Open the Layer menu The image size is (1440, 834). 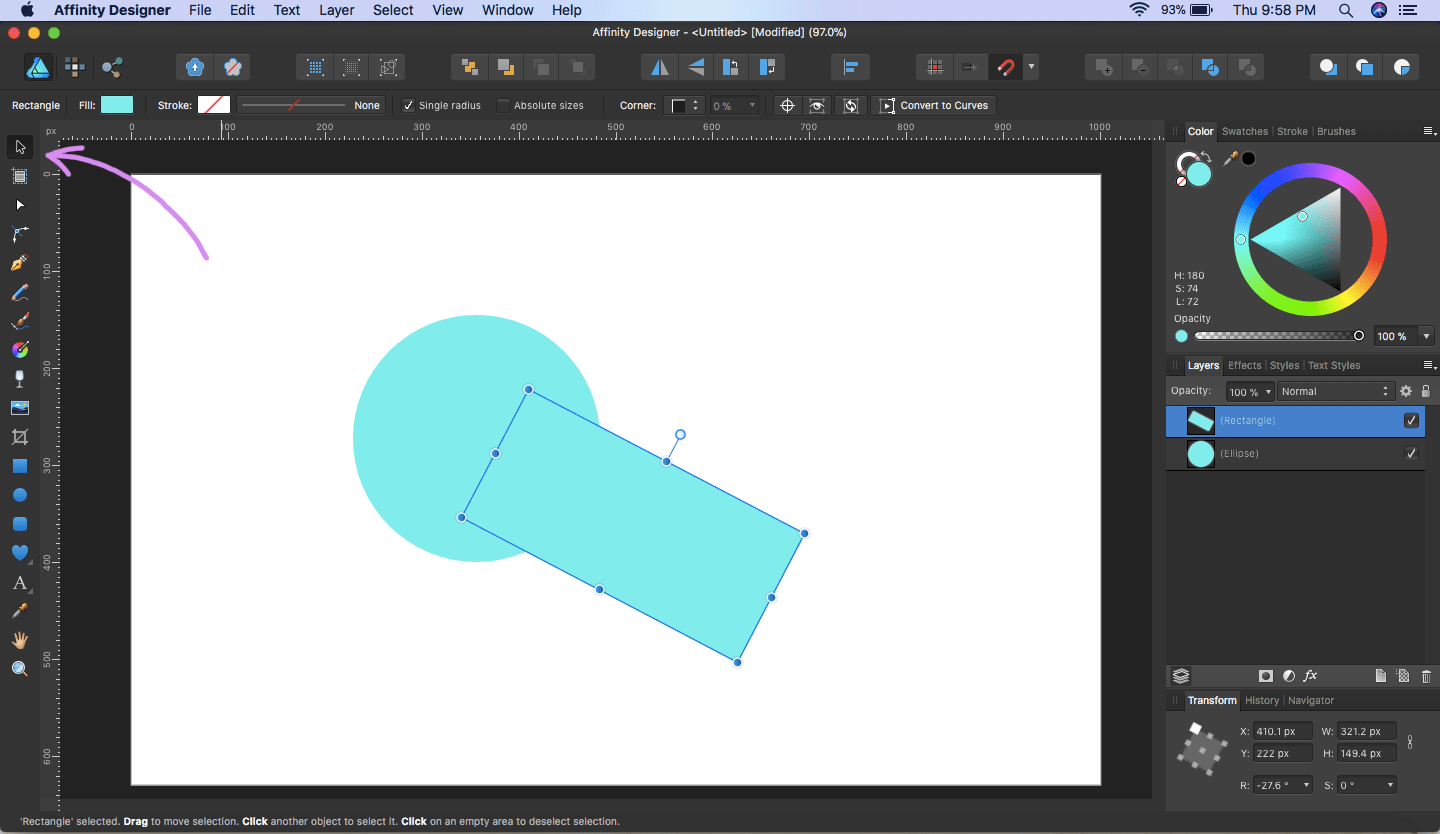[336, 10]
